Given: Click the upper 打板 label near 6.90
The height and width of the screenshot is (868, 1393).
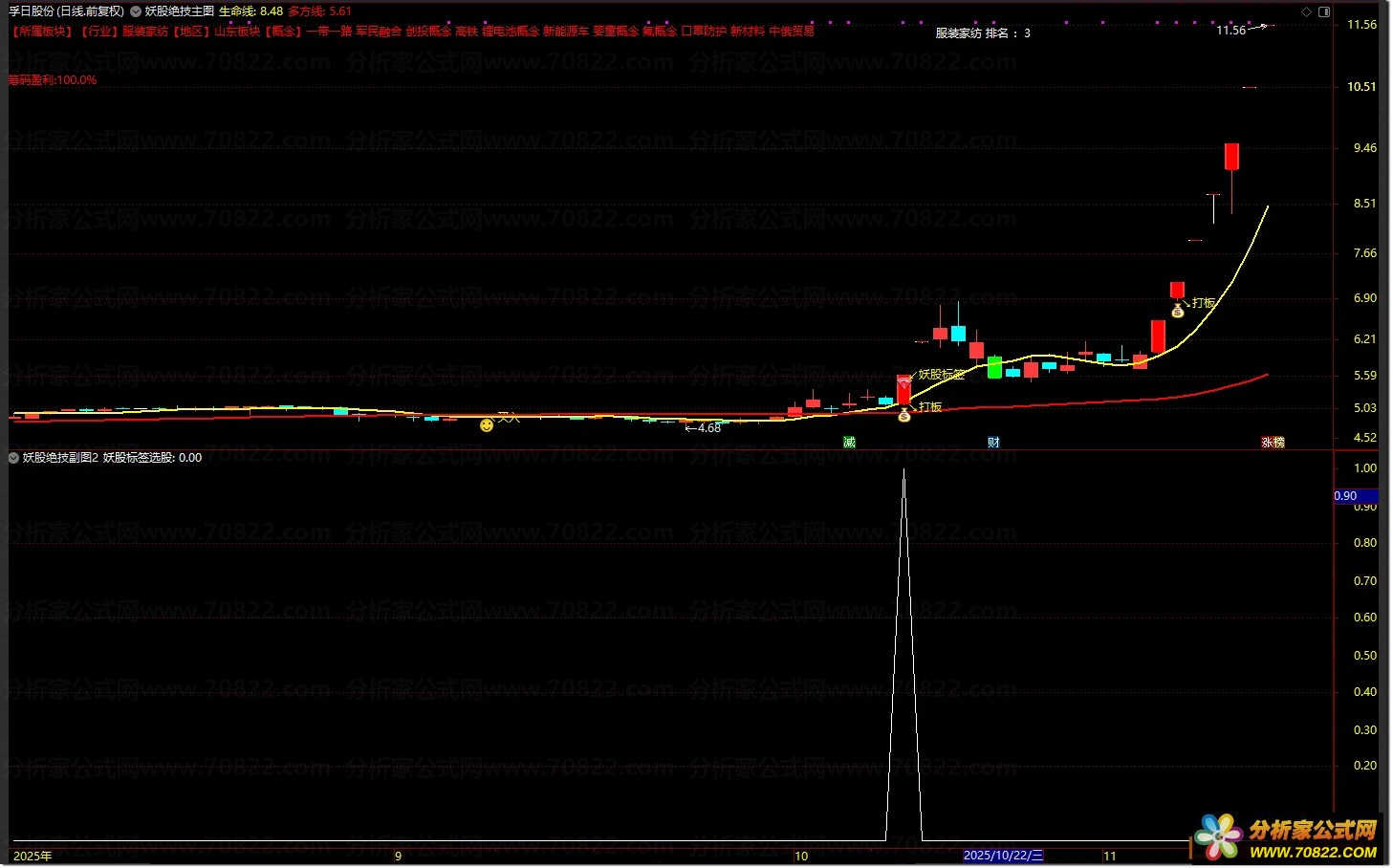Looking at the screenshot, I should tap(1204, 303).
